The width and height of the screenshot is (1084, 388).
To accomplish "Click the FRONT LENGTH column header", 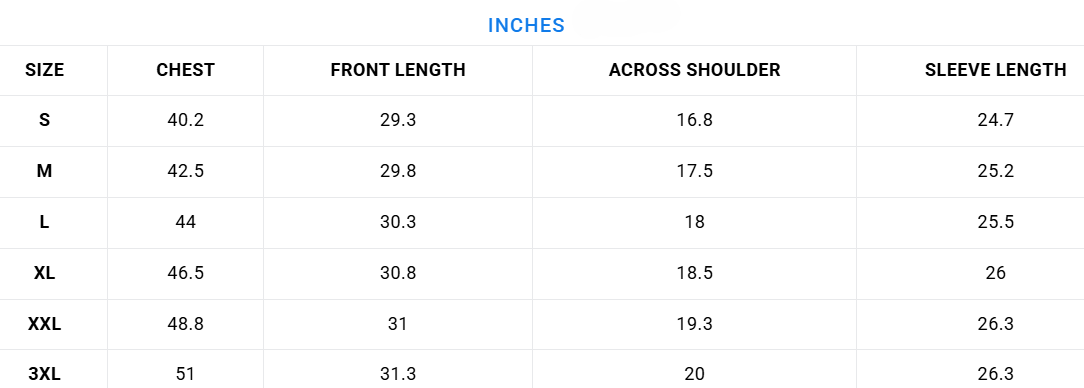I will (398, 70).
